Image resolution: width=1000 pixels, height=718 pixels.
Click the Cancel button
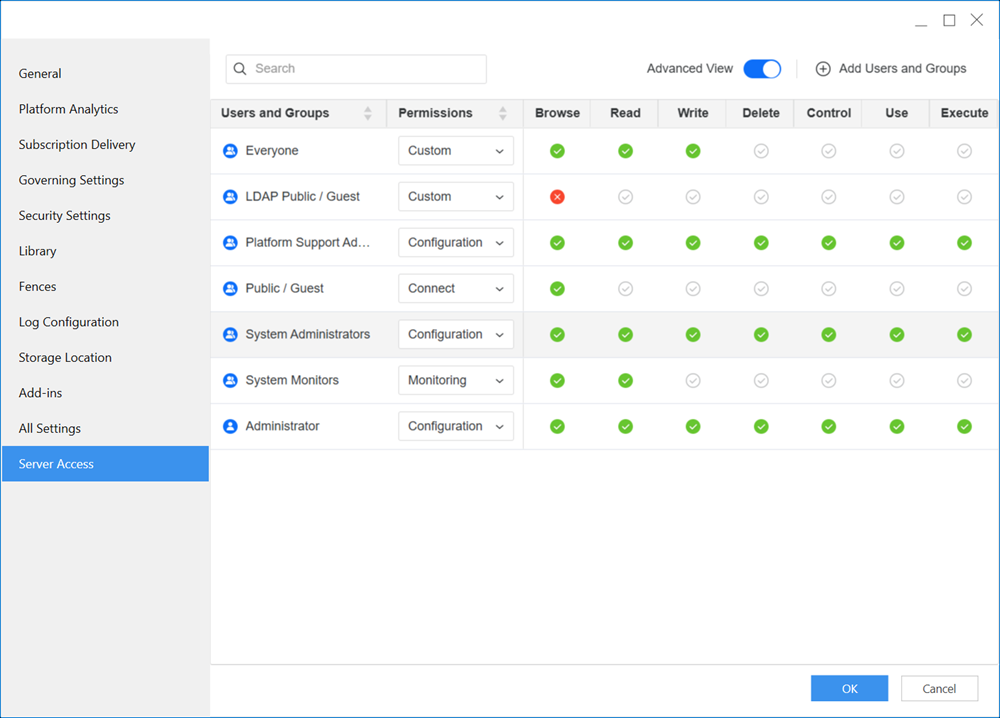[x=939, y=688]
